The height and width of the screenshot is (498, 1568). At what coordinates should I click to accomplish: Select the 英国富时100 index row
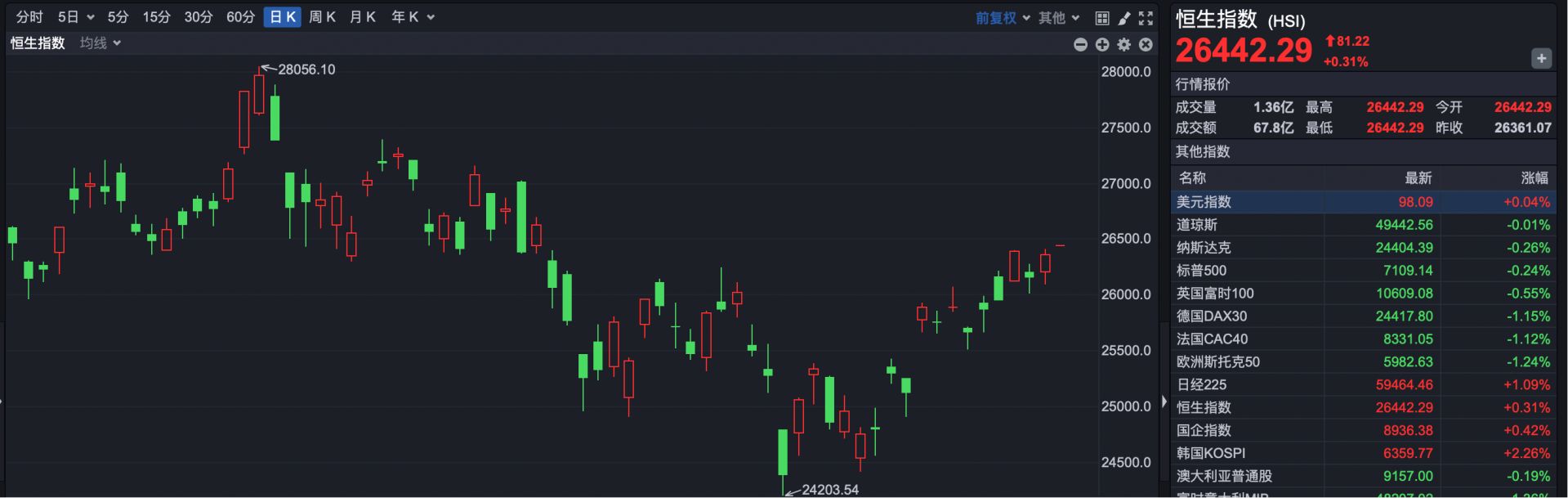click(1363, 294)
